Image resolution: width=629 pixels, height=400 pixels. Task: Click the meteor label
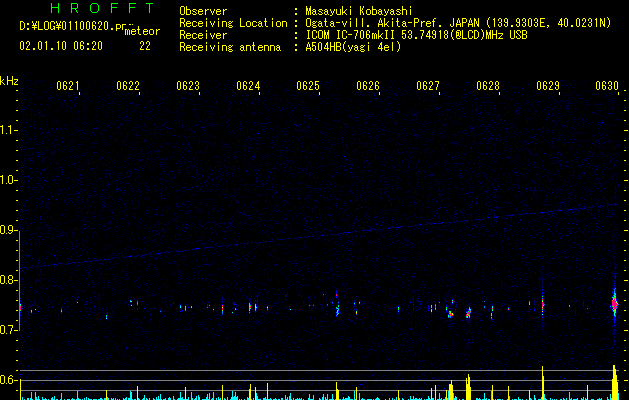142,31
